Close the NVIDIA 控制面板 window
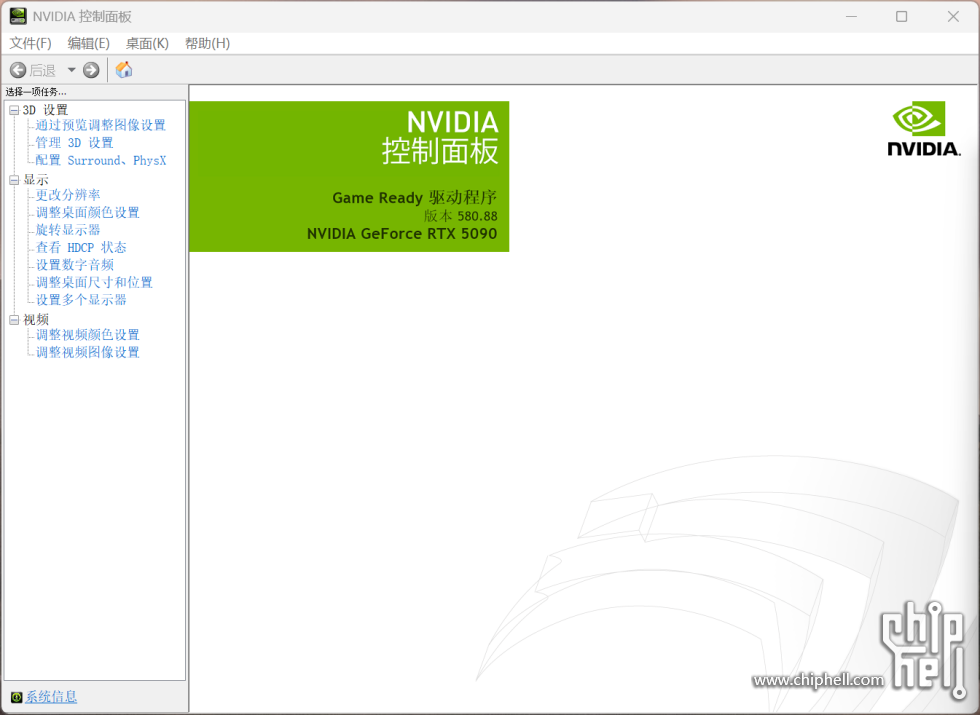This screenshot has height=715, width=980. click(x=952, y=16)
